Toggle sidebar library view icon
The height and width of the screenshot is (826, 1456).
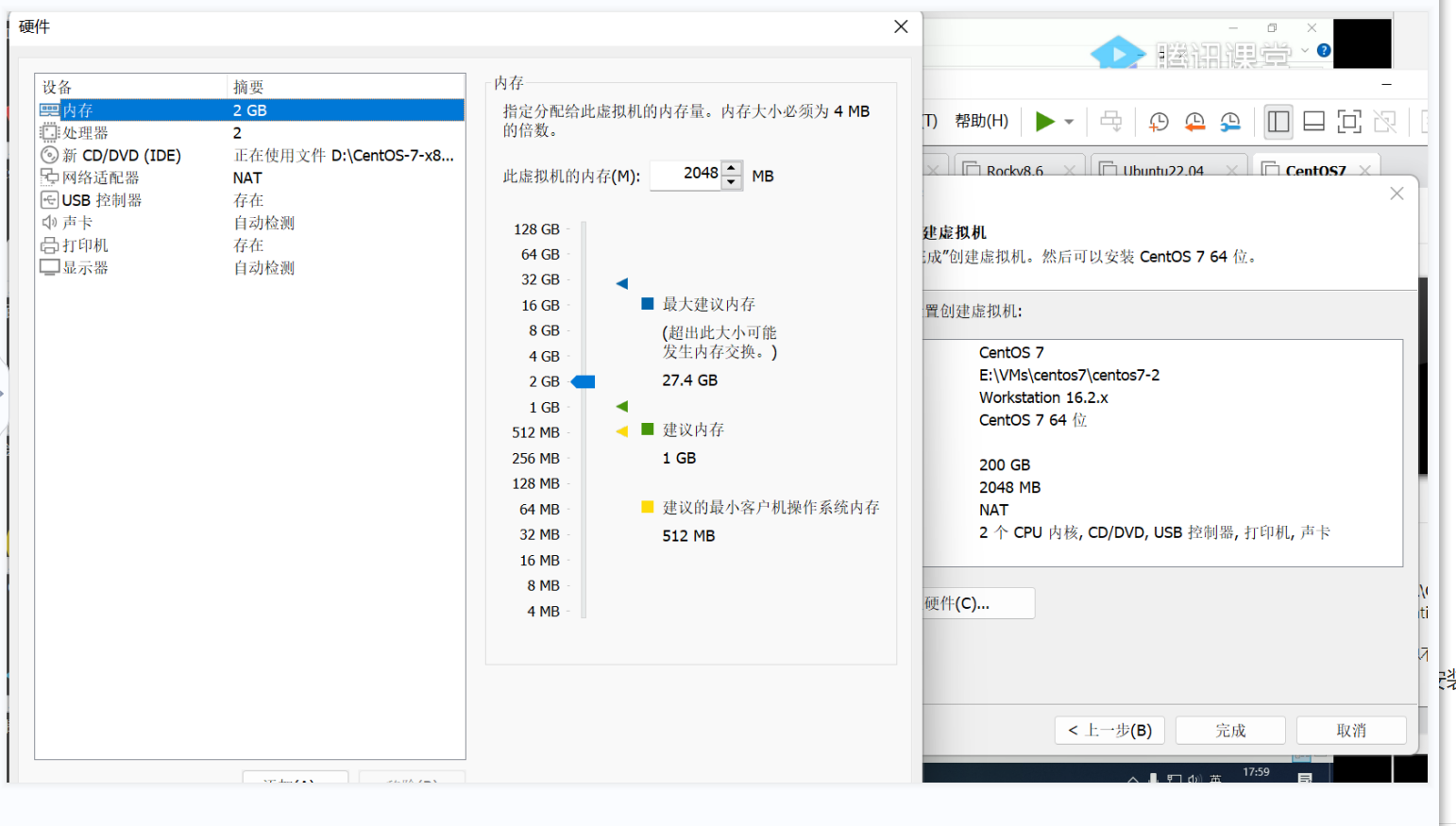[1278, 121]
